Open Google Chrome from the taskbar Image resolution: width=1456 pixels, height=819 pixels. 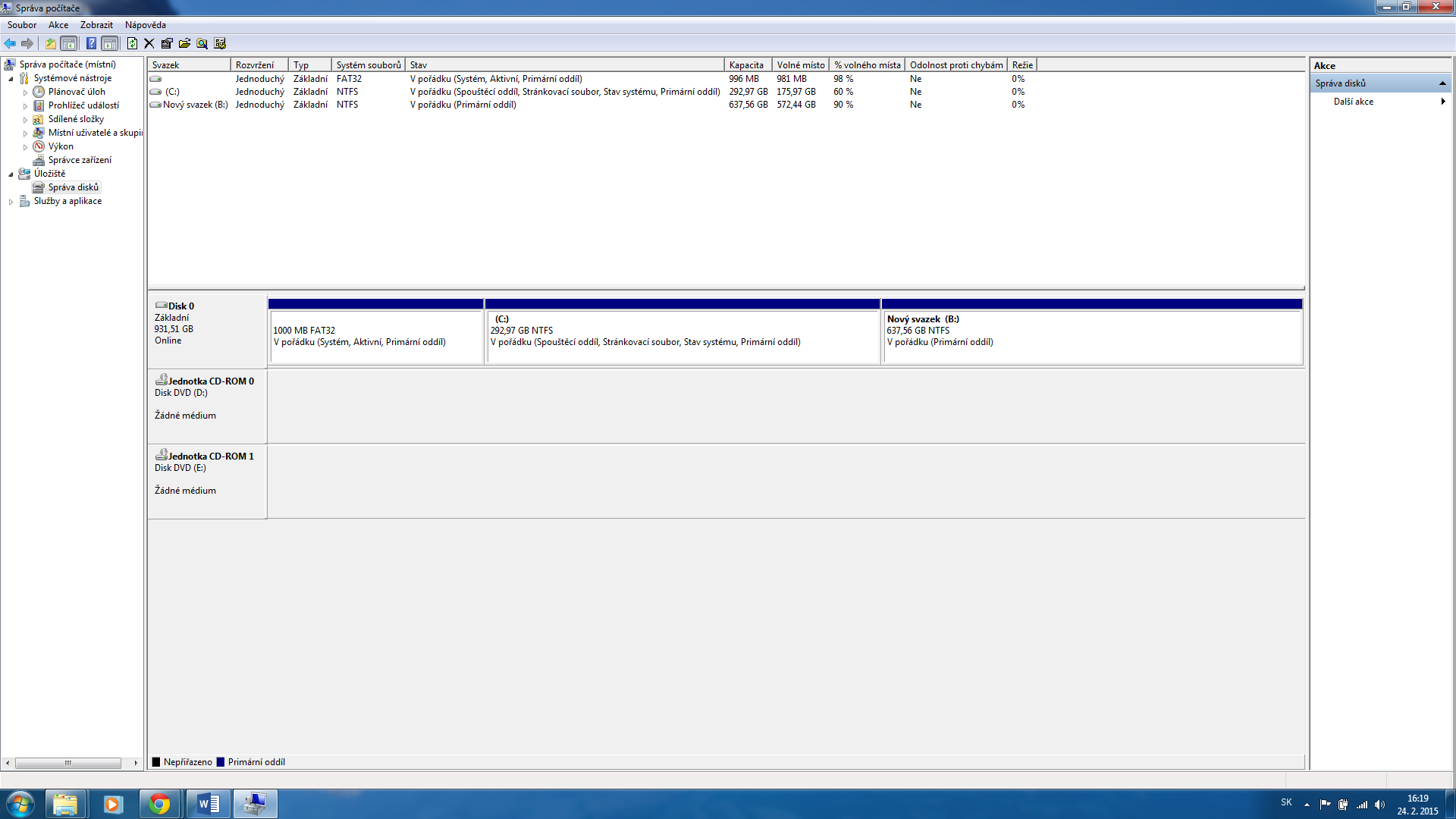pos(159,804)
